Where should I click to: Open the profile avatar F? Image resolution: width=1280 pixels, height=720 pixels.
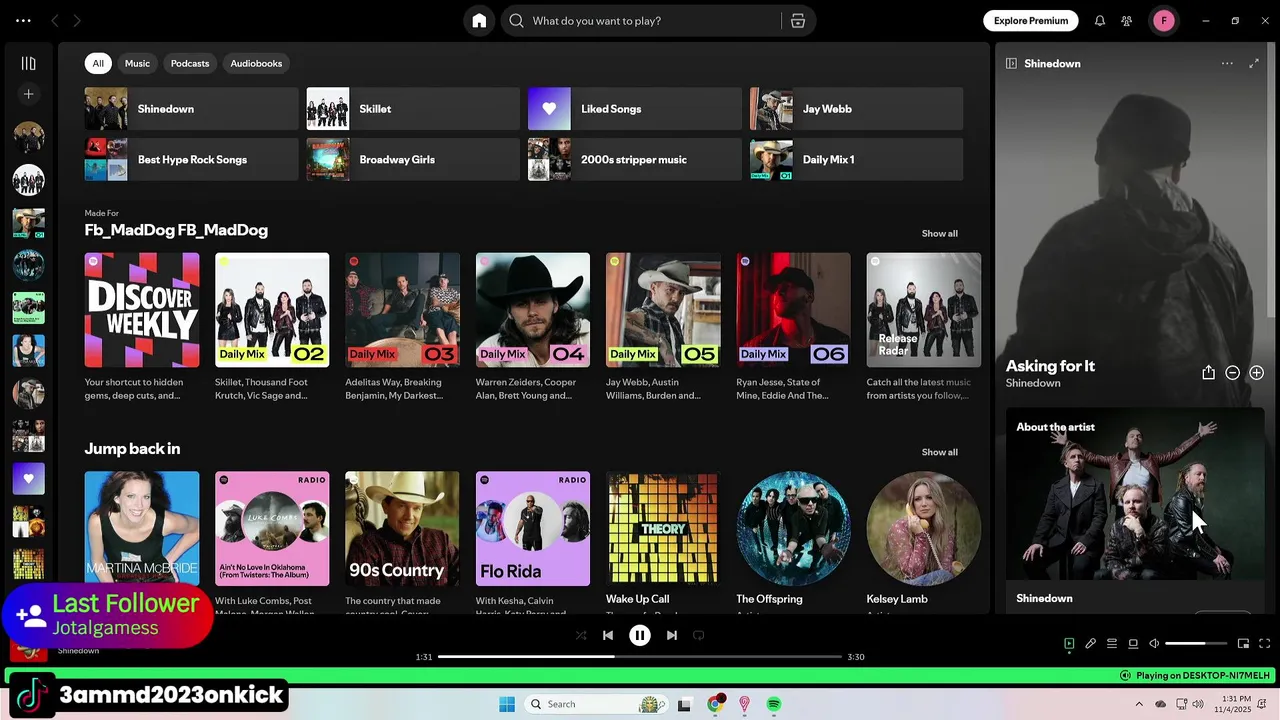[1164, 21]
